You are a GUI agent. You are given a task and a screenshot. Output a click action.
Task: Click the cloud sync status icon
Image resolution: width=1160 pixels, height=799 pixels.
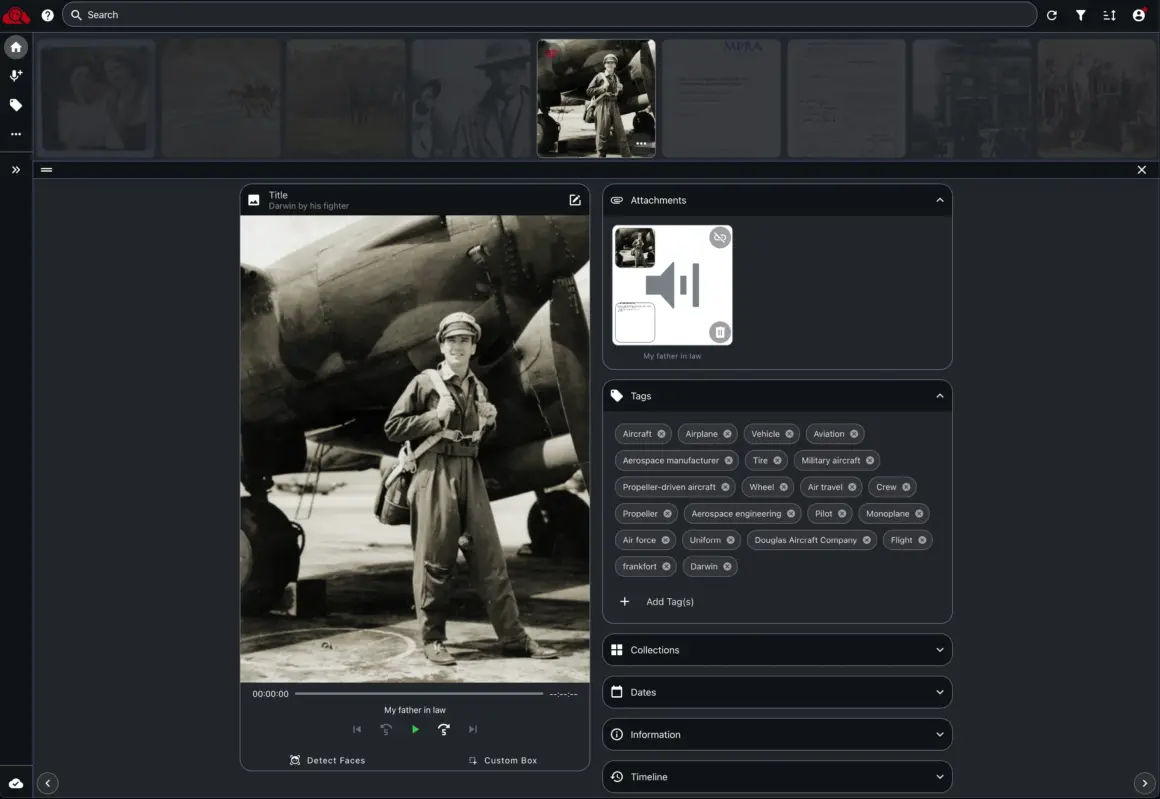click(16, 783)
